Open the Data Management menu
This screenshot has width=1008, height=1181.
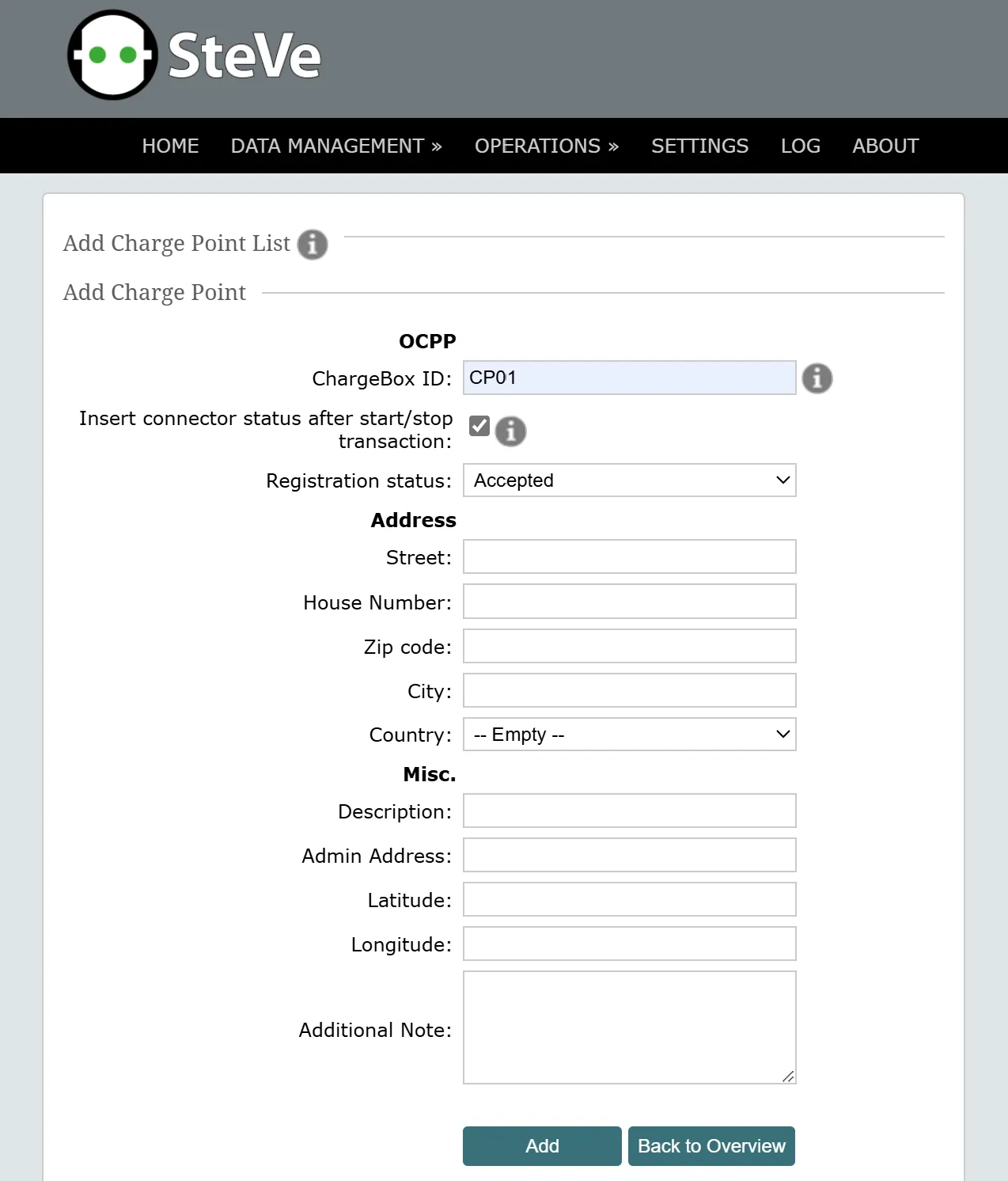point(336,146)
